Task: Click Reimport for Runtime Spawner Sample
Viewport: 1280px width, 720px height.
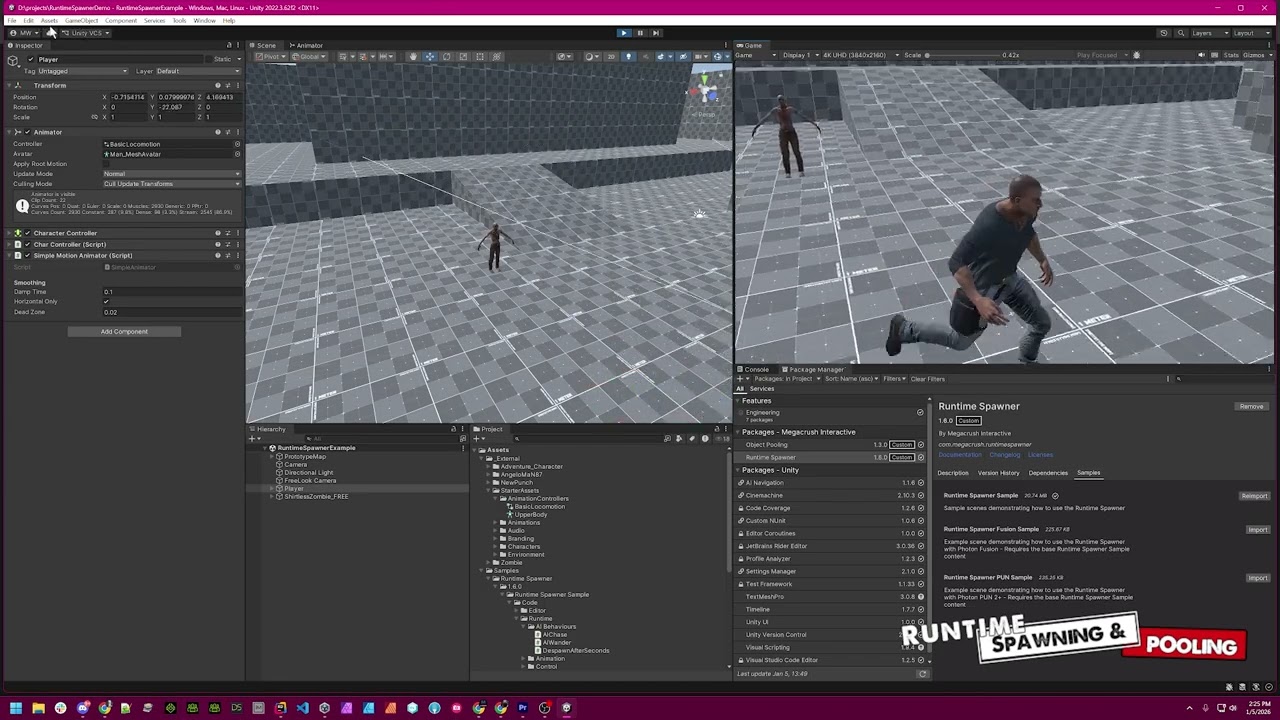Action: click(1254, 496)
